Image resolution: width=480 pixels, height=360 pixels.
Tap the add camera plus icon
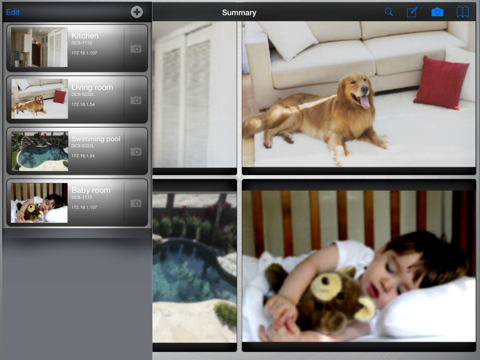[x=137, y=12]
